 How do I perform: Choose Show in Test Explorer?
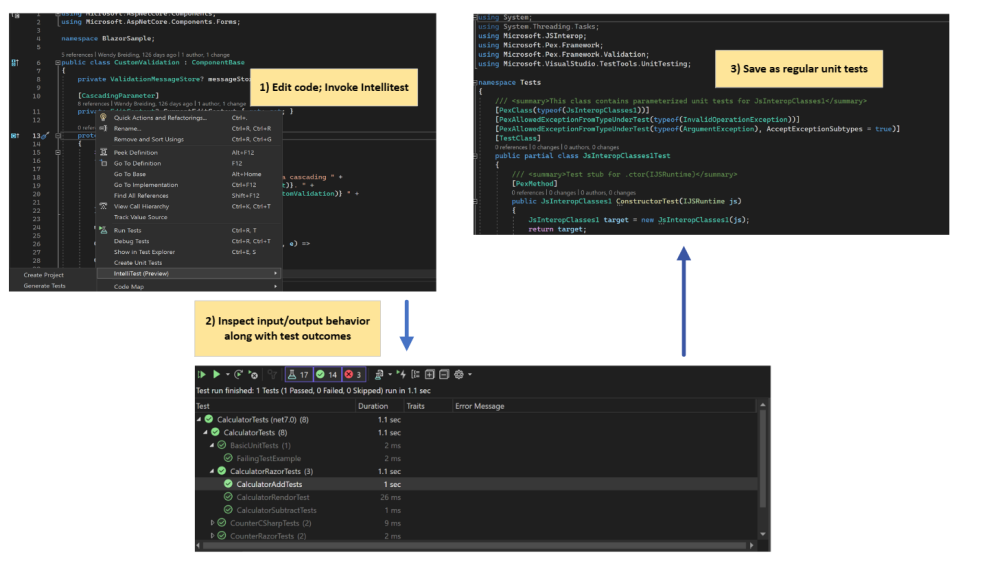188,252
